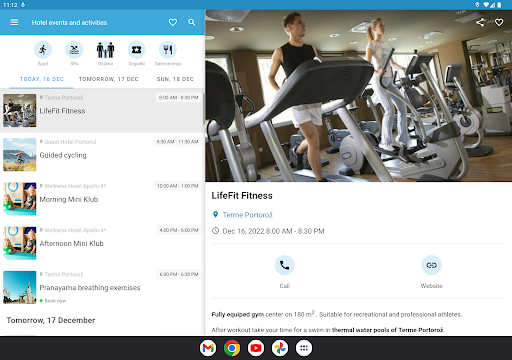The image size is (512, 360).
Task: Tap the location pin beside Terme Portorož
Action: 216,215
